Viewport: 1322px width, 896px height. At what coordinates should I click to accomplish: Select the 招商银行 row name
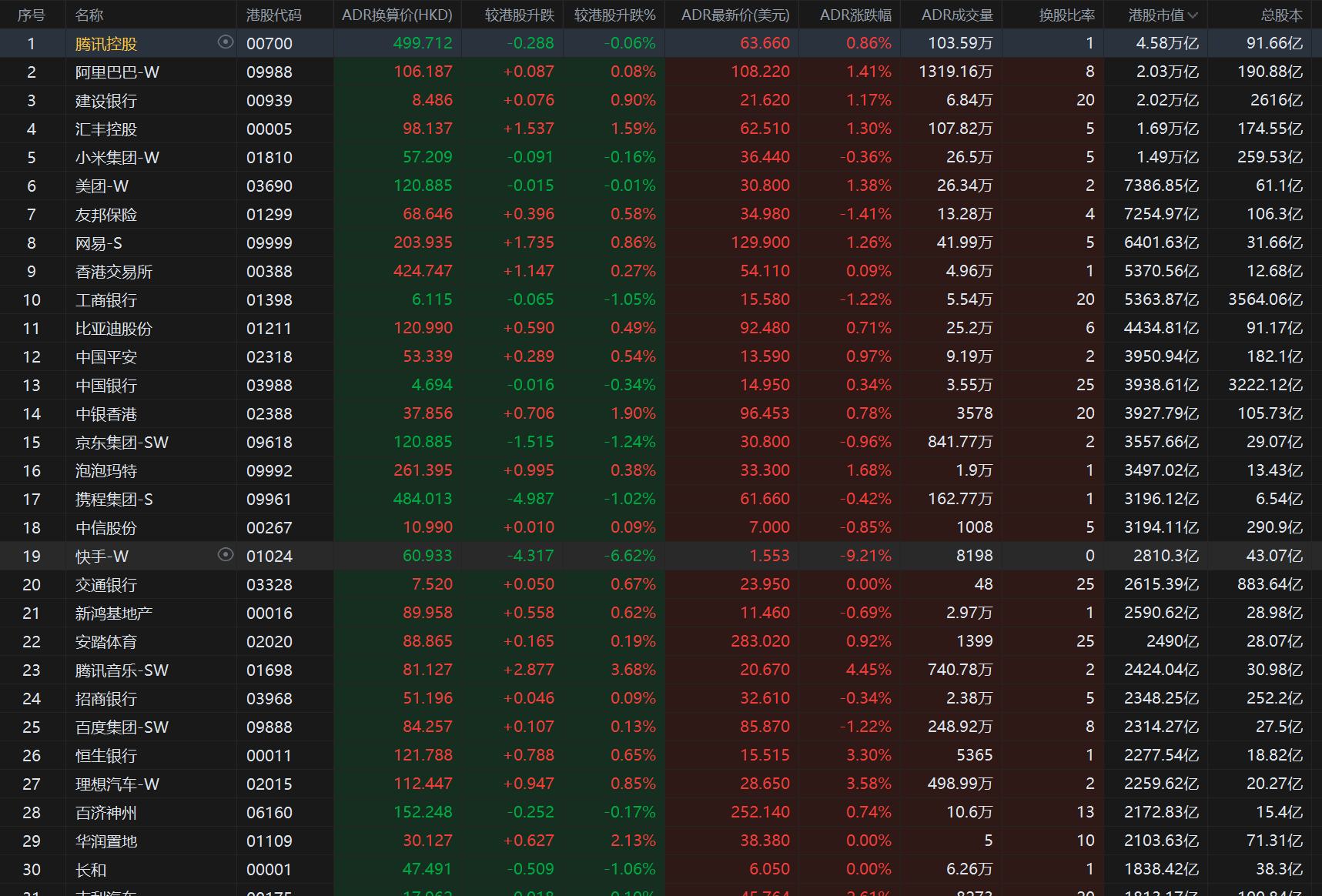click(x=106, y=699)
